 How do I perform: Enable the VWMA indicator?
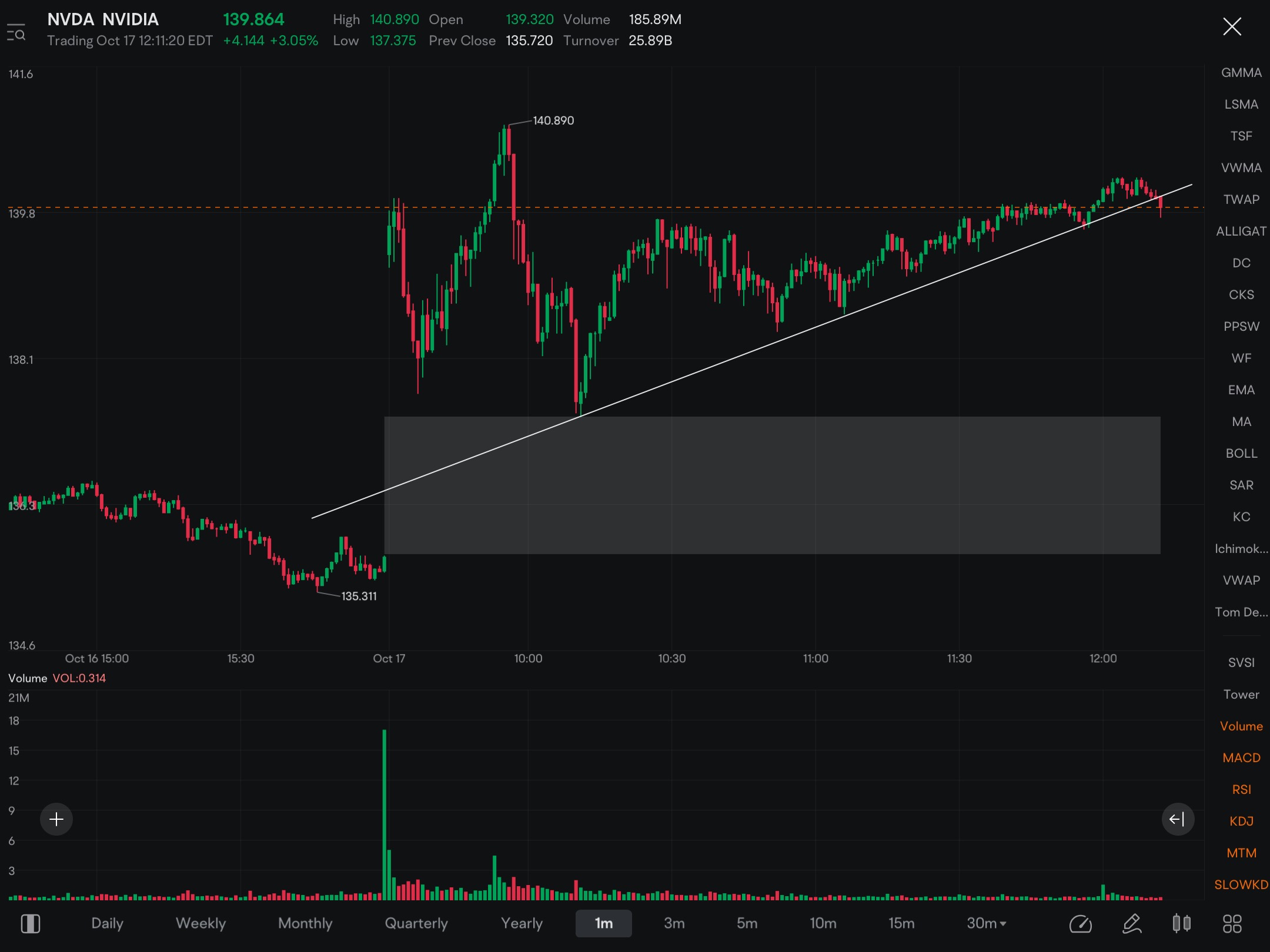pyautogui.click(x=1241, y=168)
